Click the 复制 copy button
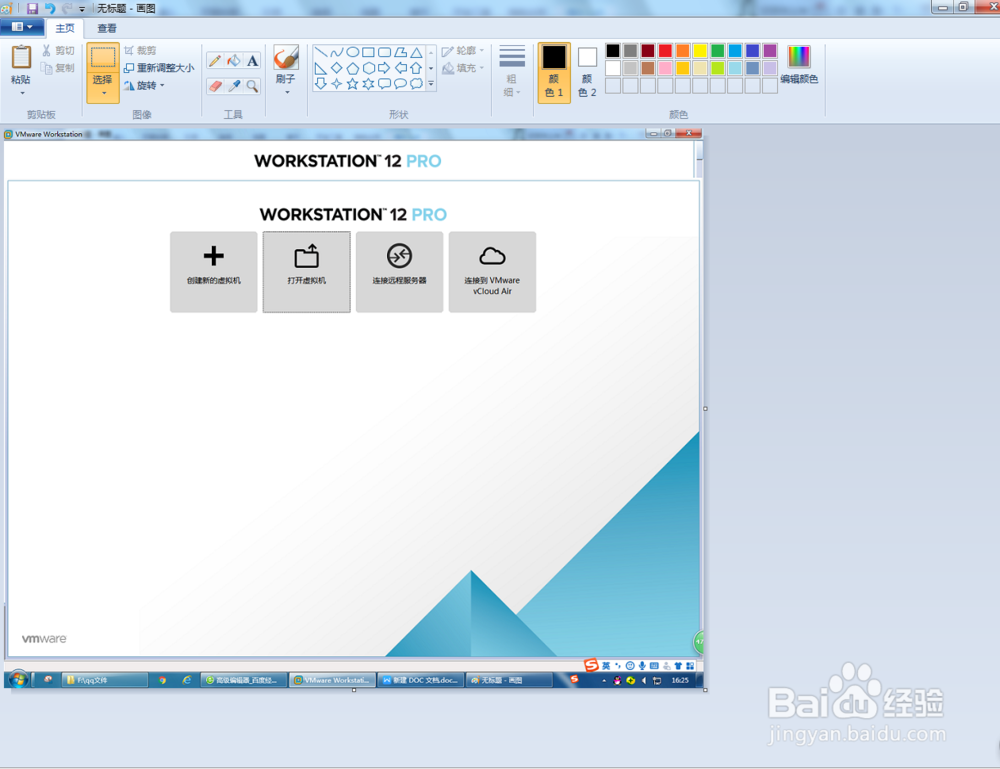Viewport: 1000px width, 769px height. [x=59, y=68]
